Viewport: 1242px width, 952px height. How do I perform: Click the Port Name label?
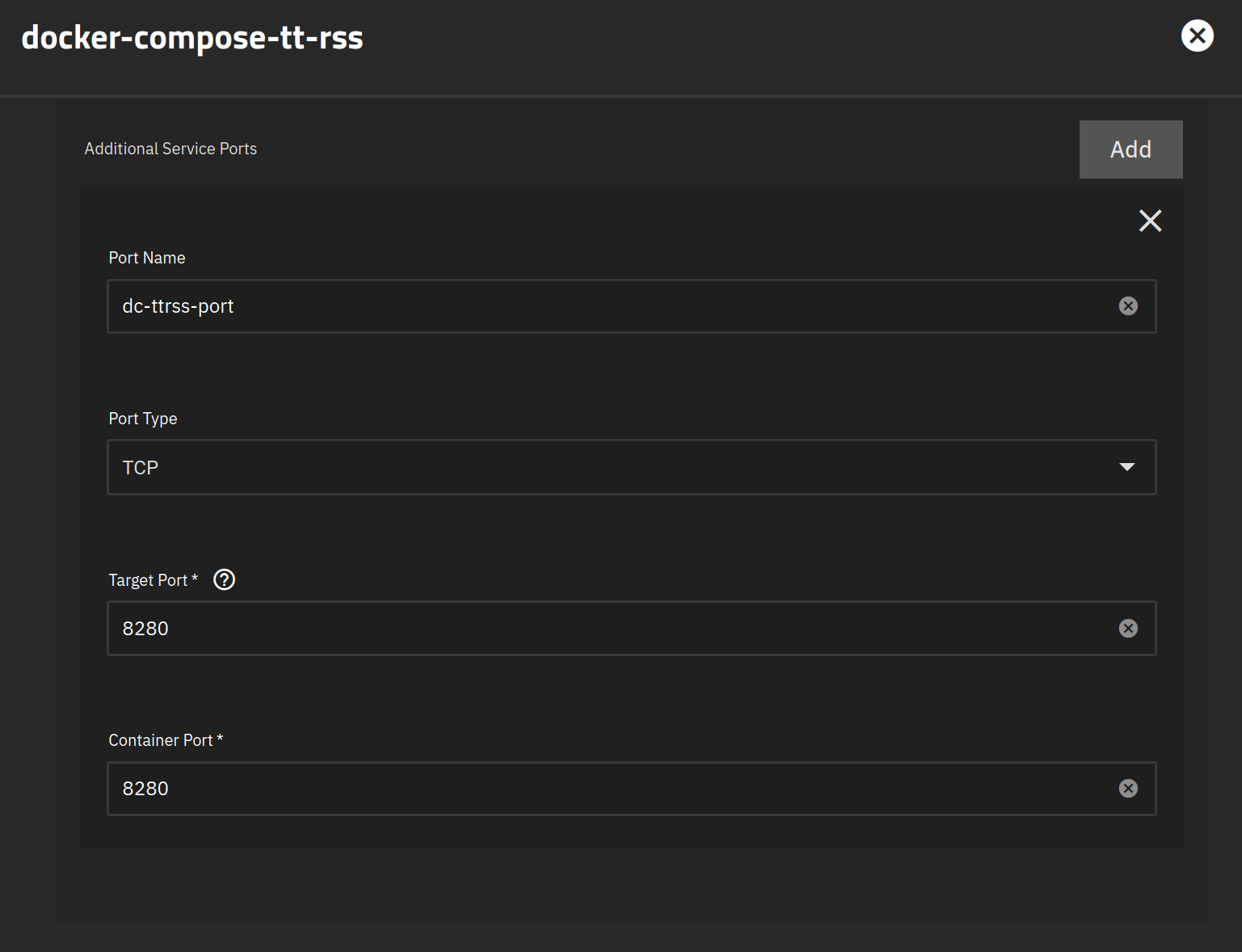point(147,258)
